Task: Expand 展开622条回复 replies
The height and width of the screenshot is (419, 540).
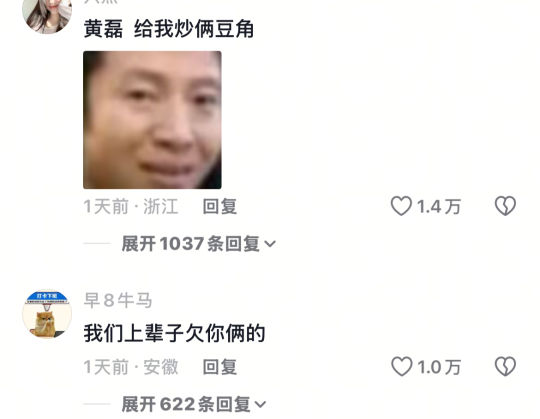Action: [194, 404]
